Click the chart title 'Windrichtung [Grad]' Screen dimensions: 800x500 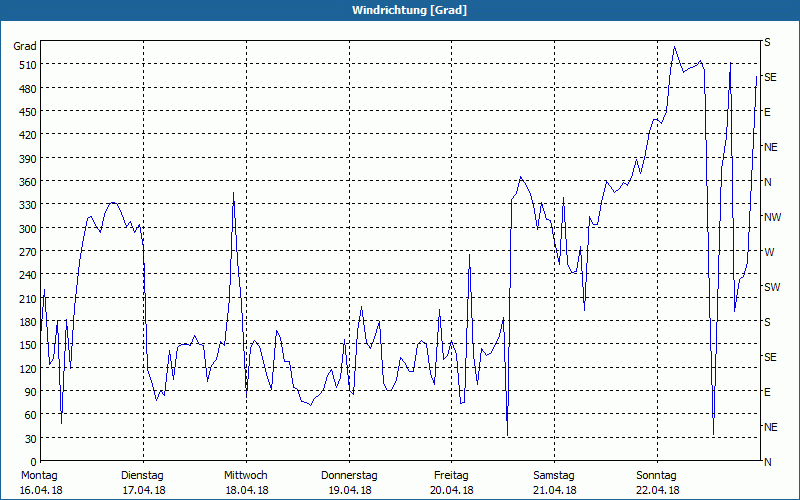(409, 10)
